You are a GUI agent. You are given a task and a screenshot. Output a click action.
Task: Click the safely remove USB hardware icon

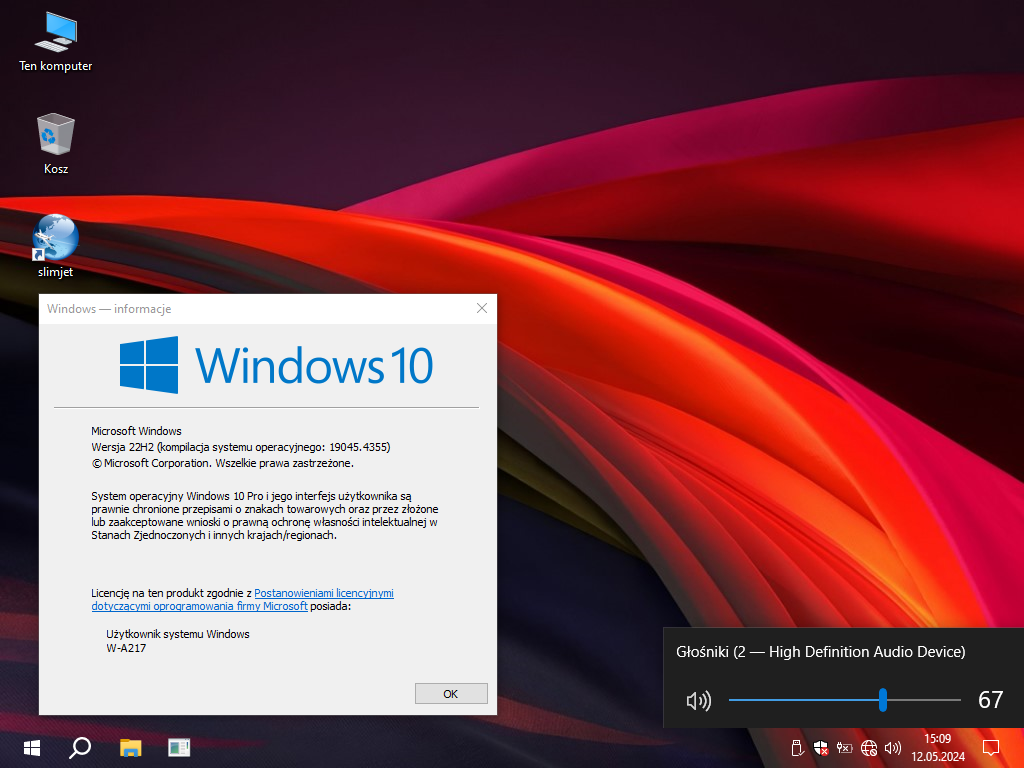pyautogui.click(x=797, y=747)
